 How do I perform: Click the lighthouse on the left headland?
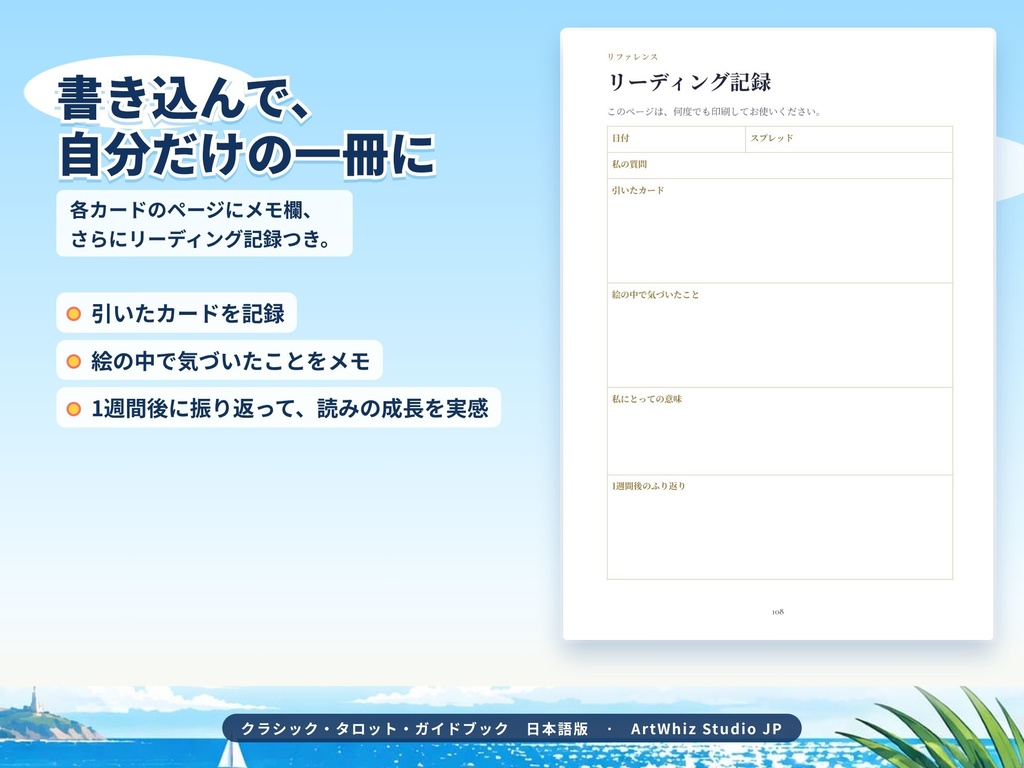(x=35, y=700)
